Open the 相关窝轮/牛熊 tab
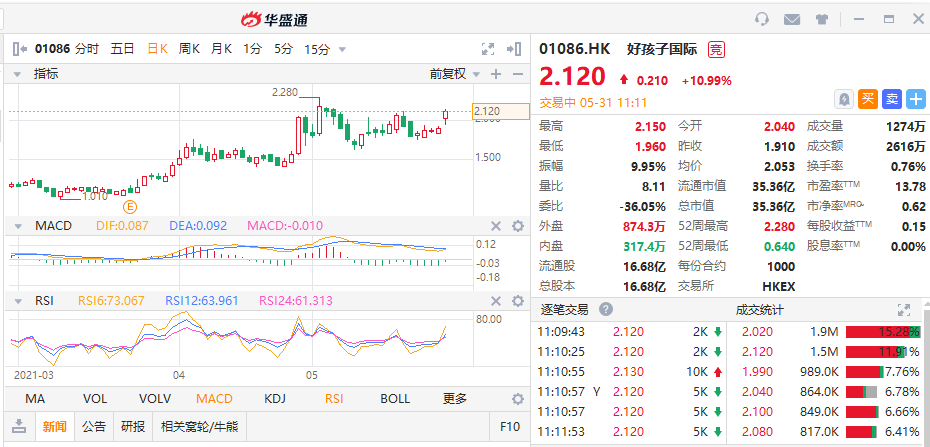 [x=199, y=426]
